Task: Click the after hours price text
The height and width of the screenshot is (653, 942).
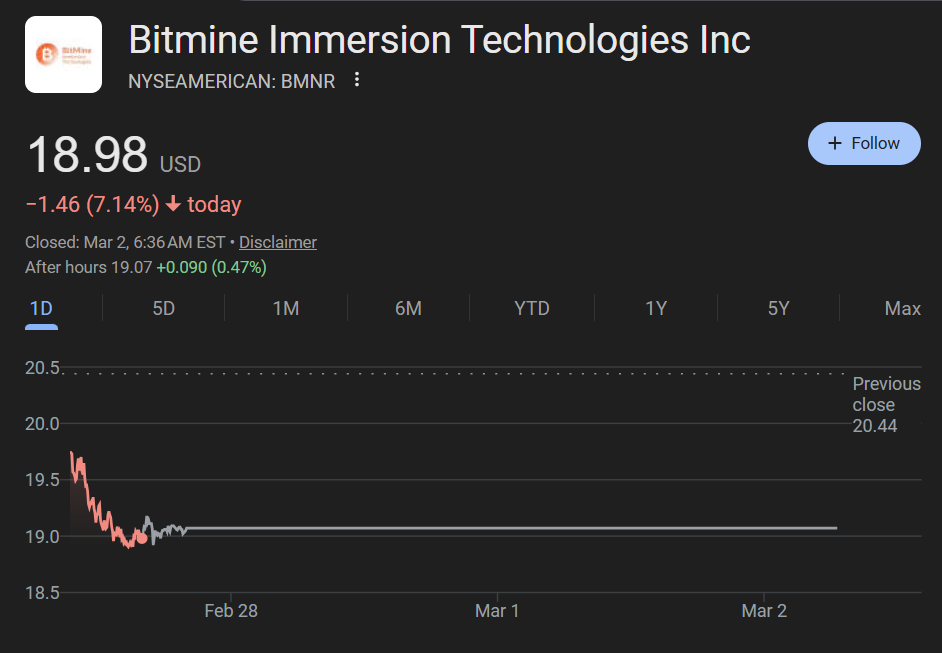Action: (x=149, y=267)
